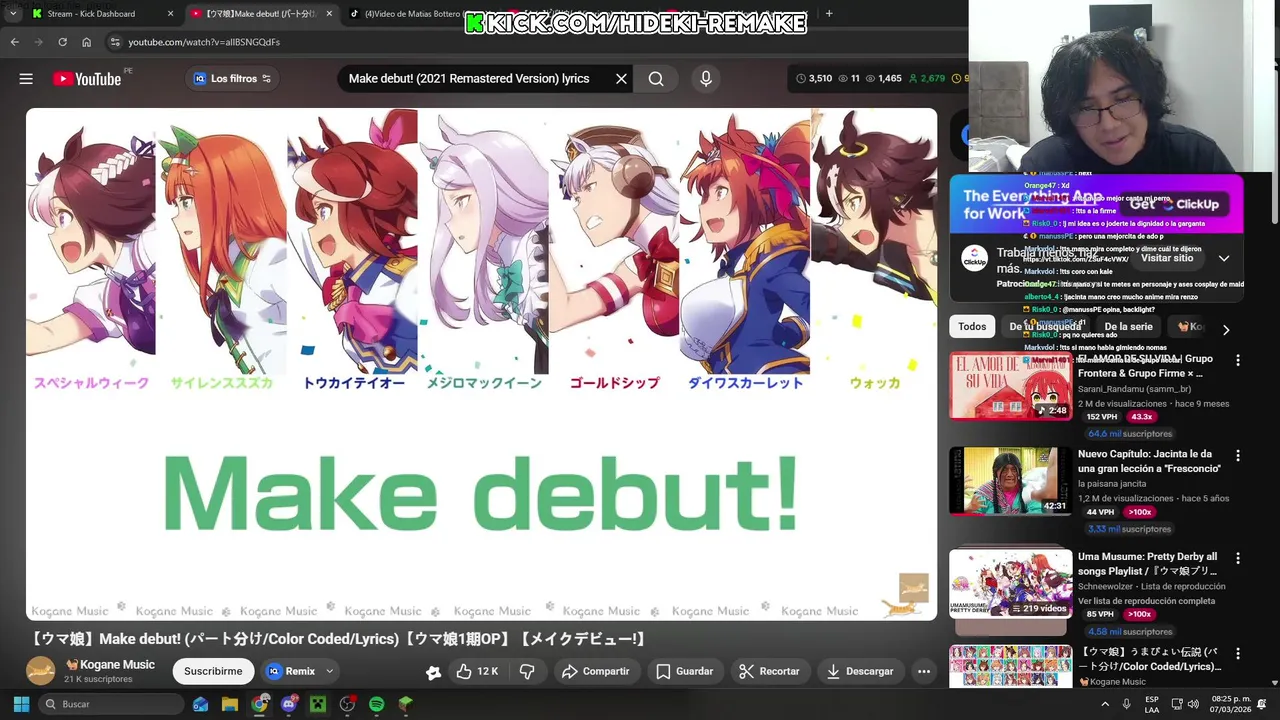
Task: Click the Visitar sitio ad link
Action: click(1167, 258)
